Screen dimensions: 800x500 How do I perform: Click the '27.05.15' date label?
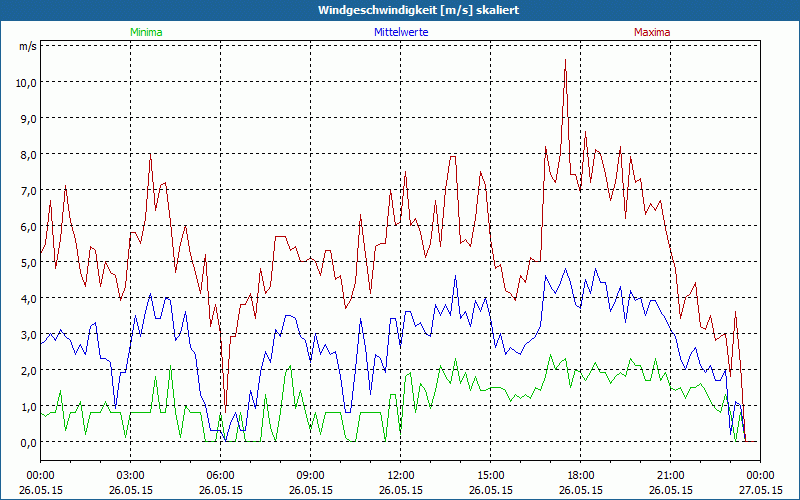tap(760, 490)
